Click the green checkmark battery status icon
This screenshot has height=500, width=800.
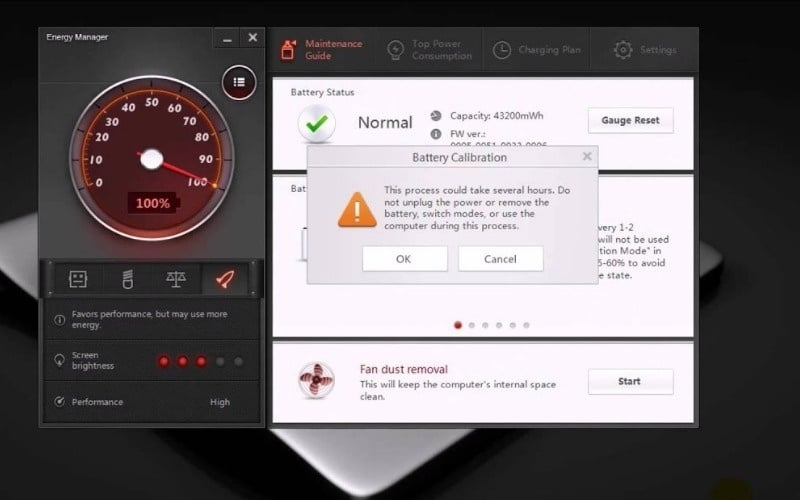click(317, 124)
